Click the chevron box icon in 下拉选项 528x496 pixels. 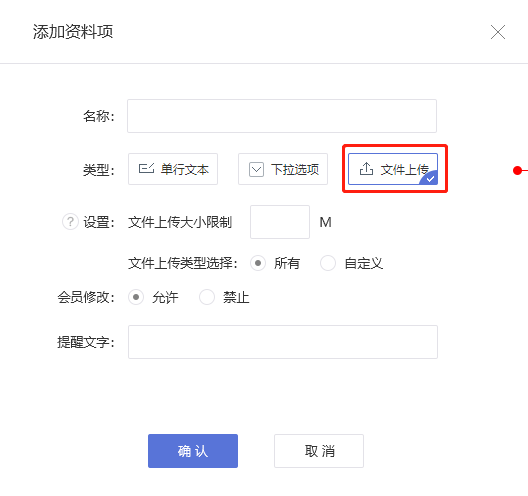coord(256,169)
